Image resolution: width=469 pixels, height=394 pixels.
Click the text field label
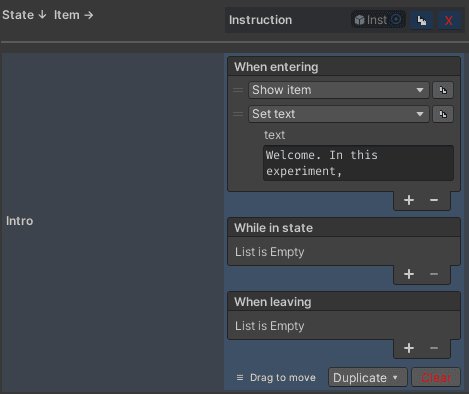click(275, 135)
